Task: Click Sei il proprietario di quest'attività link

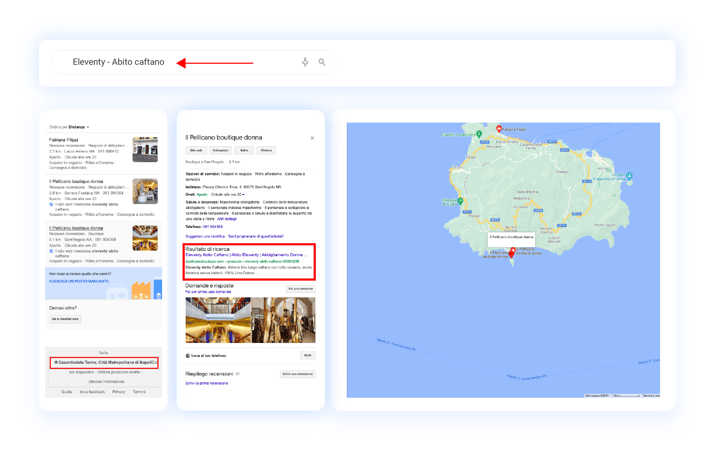Action: [x=256, y=236]
